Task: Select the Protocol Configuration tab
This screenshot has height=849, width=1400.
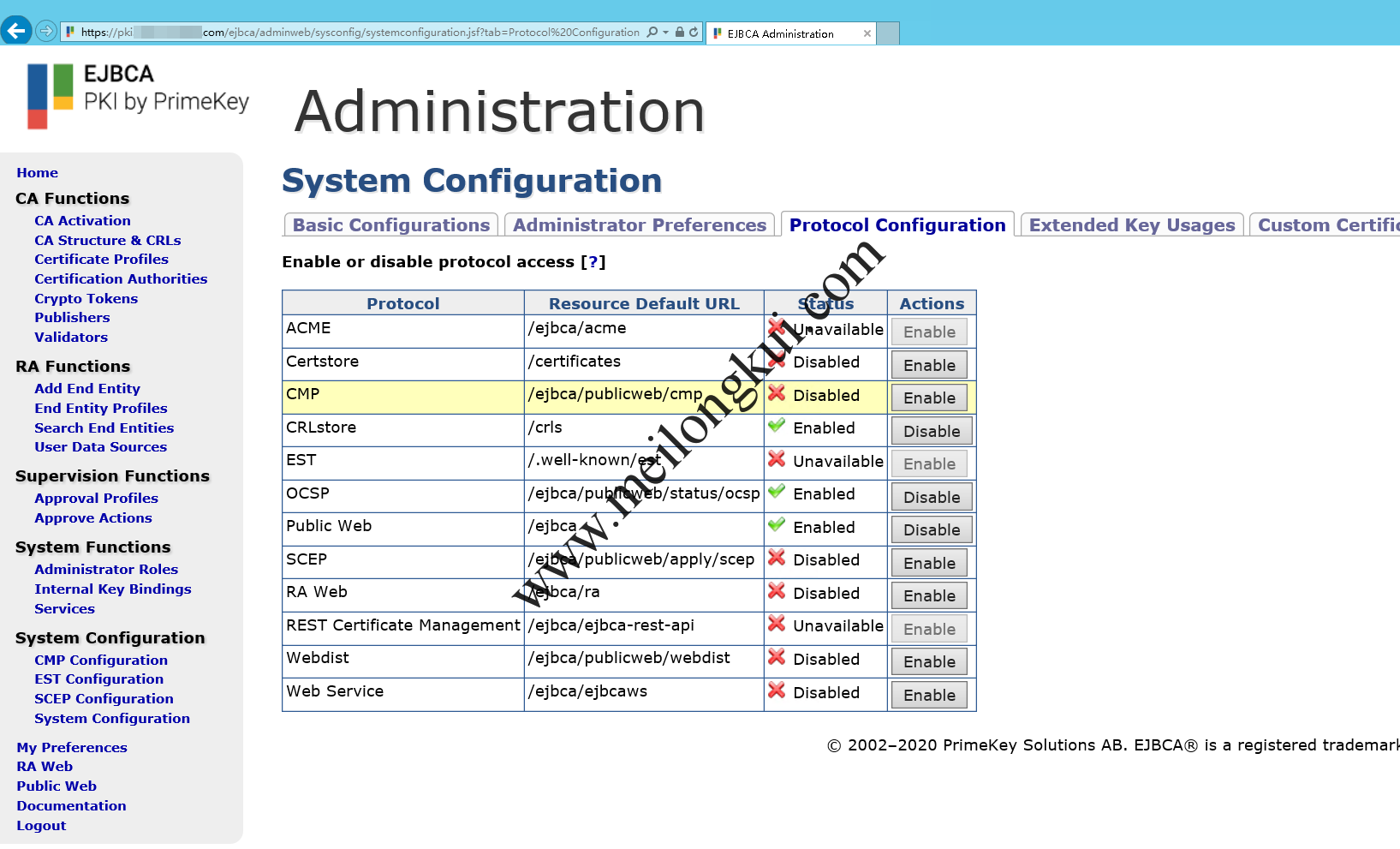Action: coord(897,224)
